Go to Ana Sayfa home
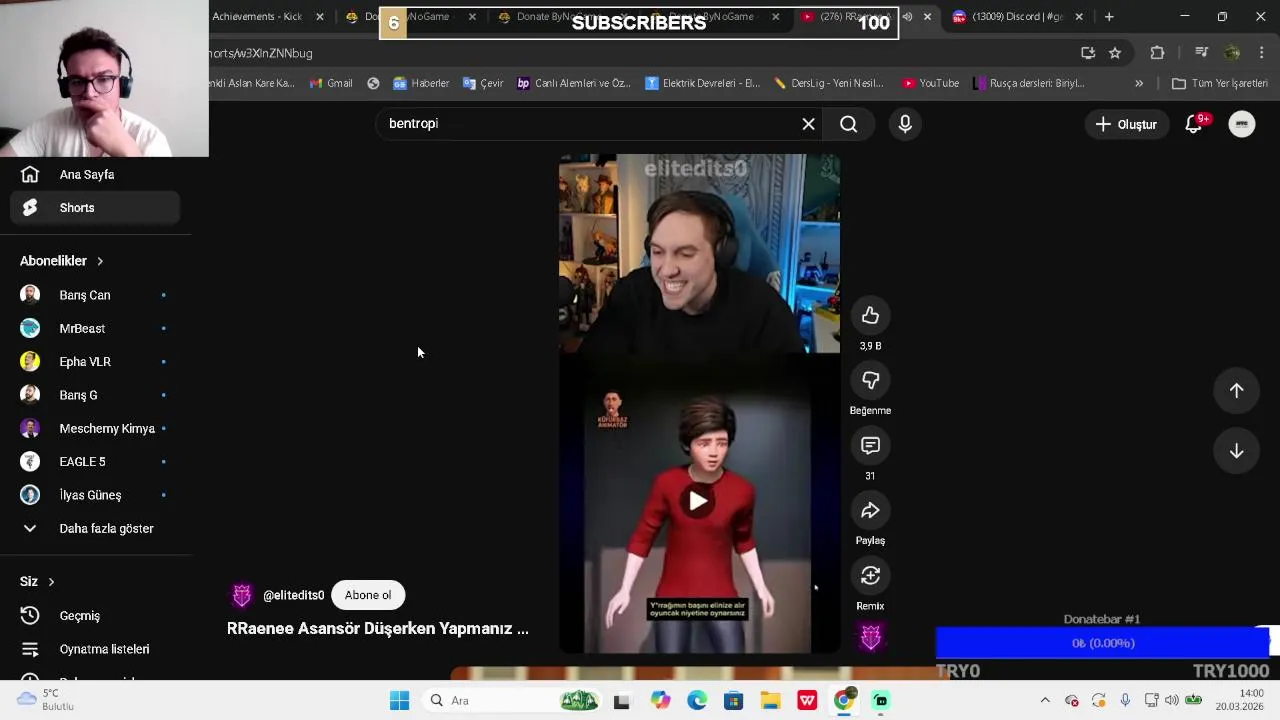 point(96,175)
